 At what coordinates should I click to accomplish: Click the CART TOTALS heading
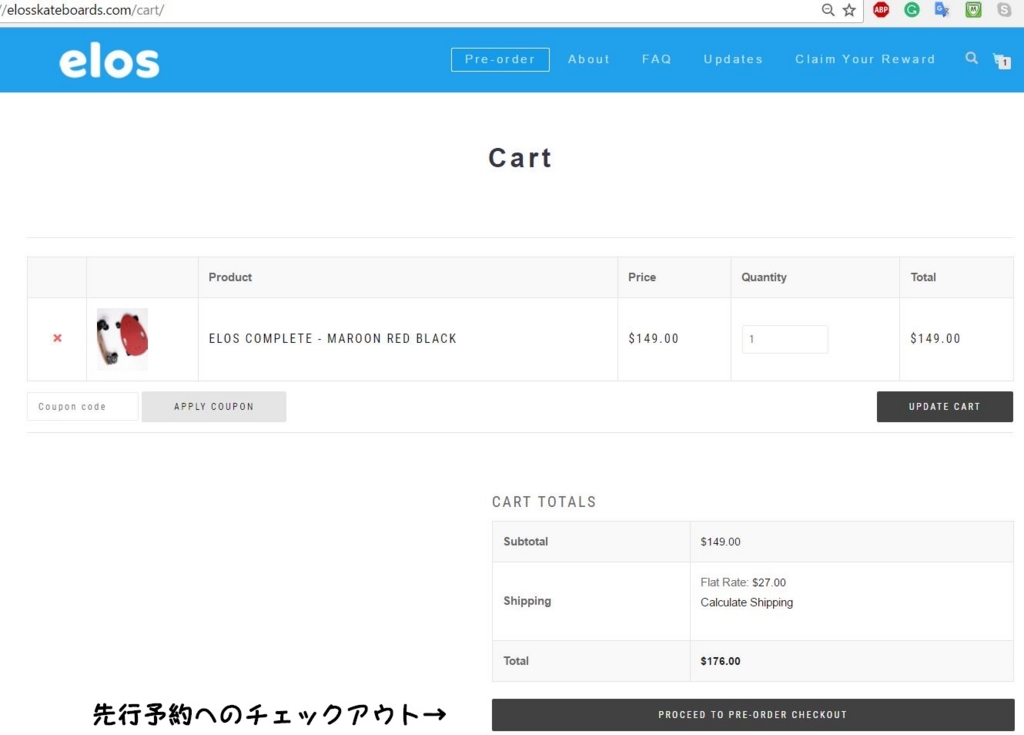544,502
